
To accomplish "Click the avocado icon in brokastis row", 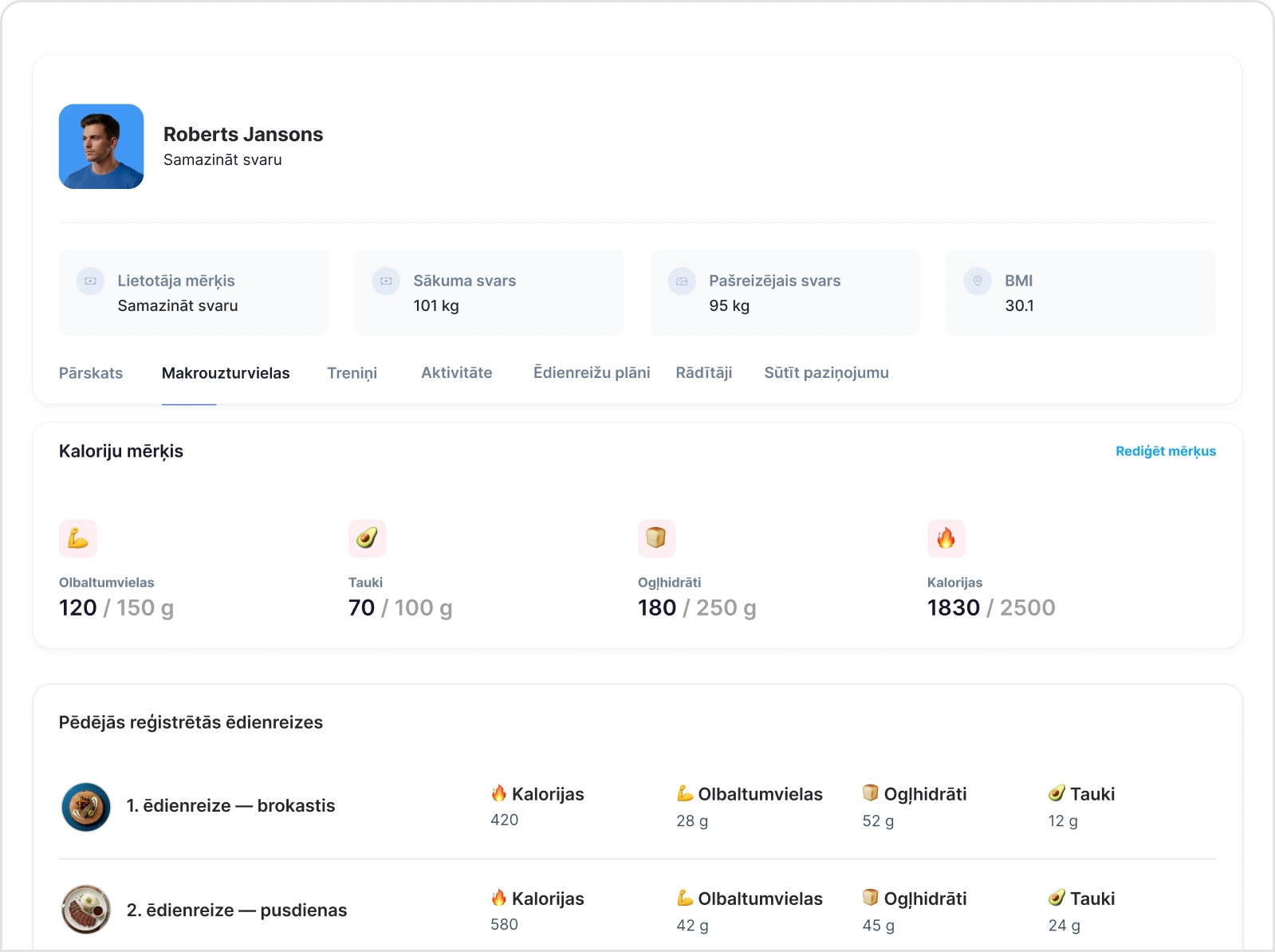I will pos(1057,793).
